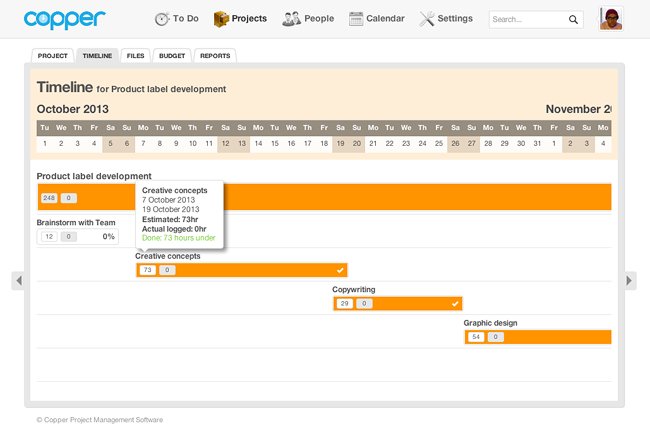Screen dimensions: 650x438
Task: Click the Copywriting orange task bar
Action: [x=398, y=304]
